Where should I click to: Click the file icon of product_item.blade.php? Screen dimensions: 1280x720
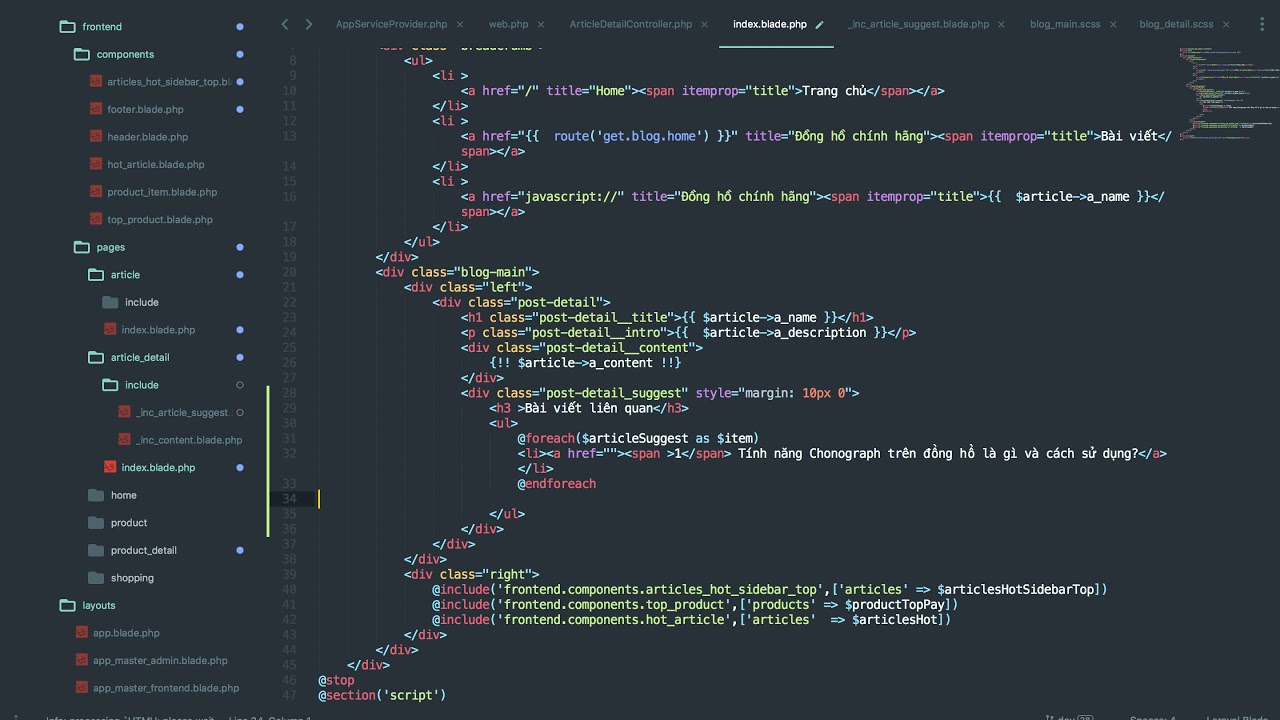96,192
